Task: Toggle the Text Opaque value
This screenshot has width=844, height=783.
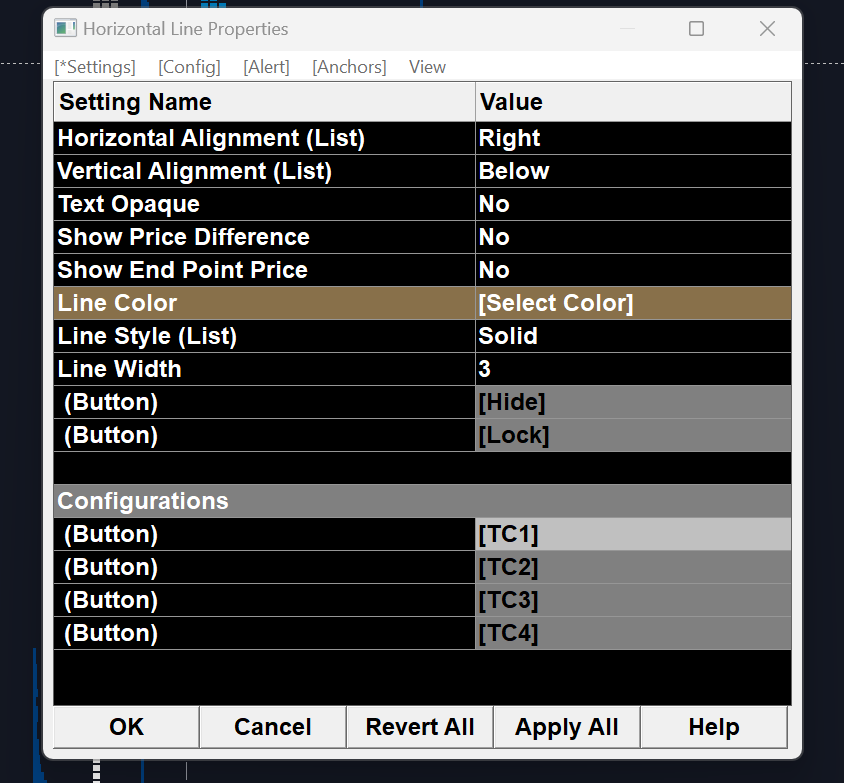Action: 632,204
